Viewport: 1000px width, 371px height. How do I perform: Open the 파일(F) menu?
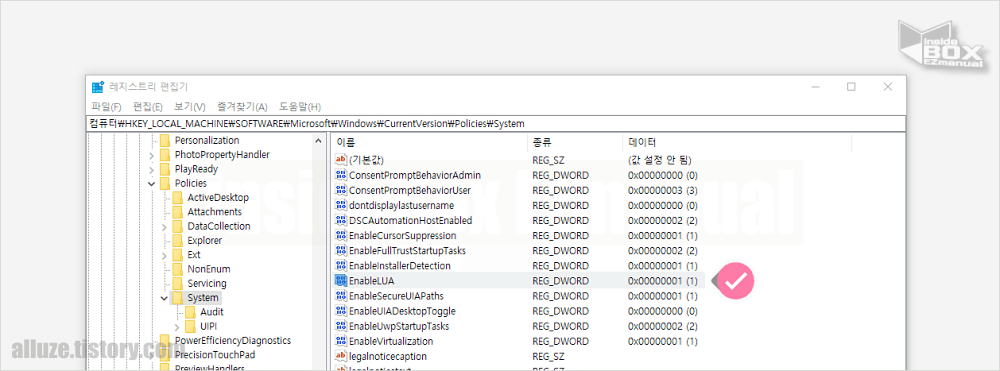pyautogui.click(x=106, y=106)
